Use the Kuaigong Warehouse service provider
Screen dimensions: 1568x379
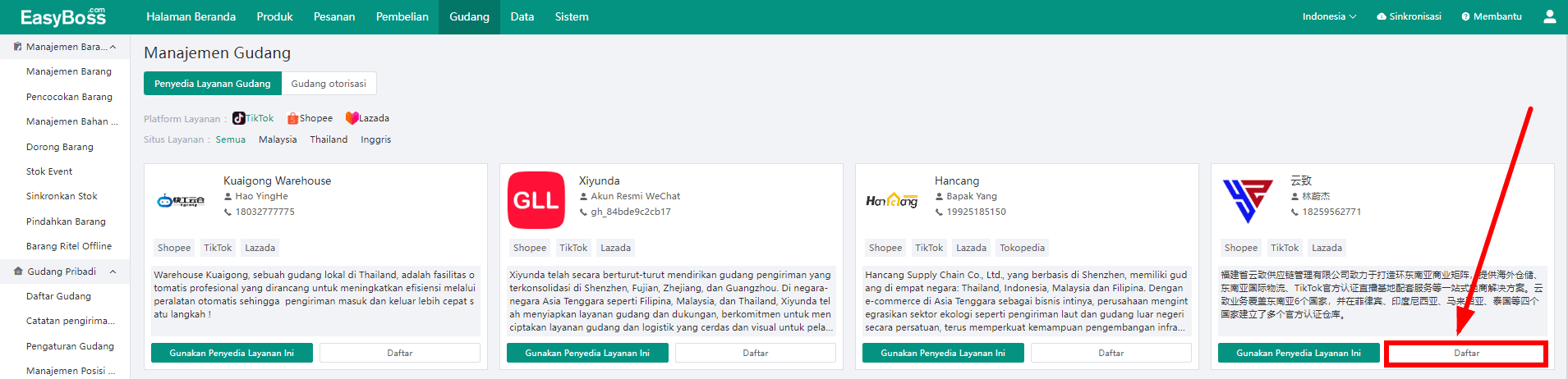[232, 353]
